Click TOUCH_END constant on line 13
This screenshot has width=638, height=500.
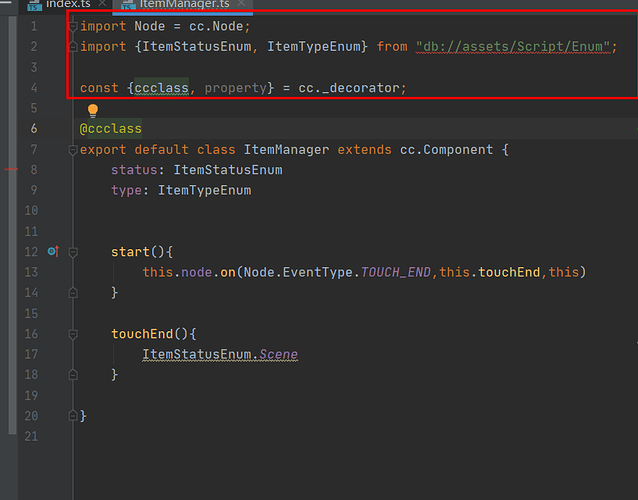(395, 272)
